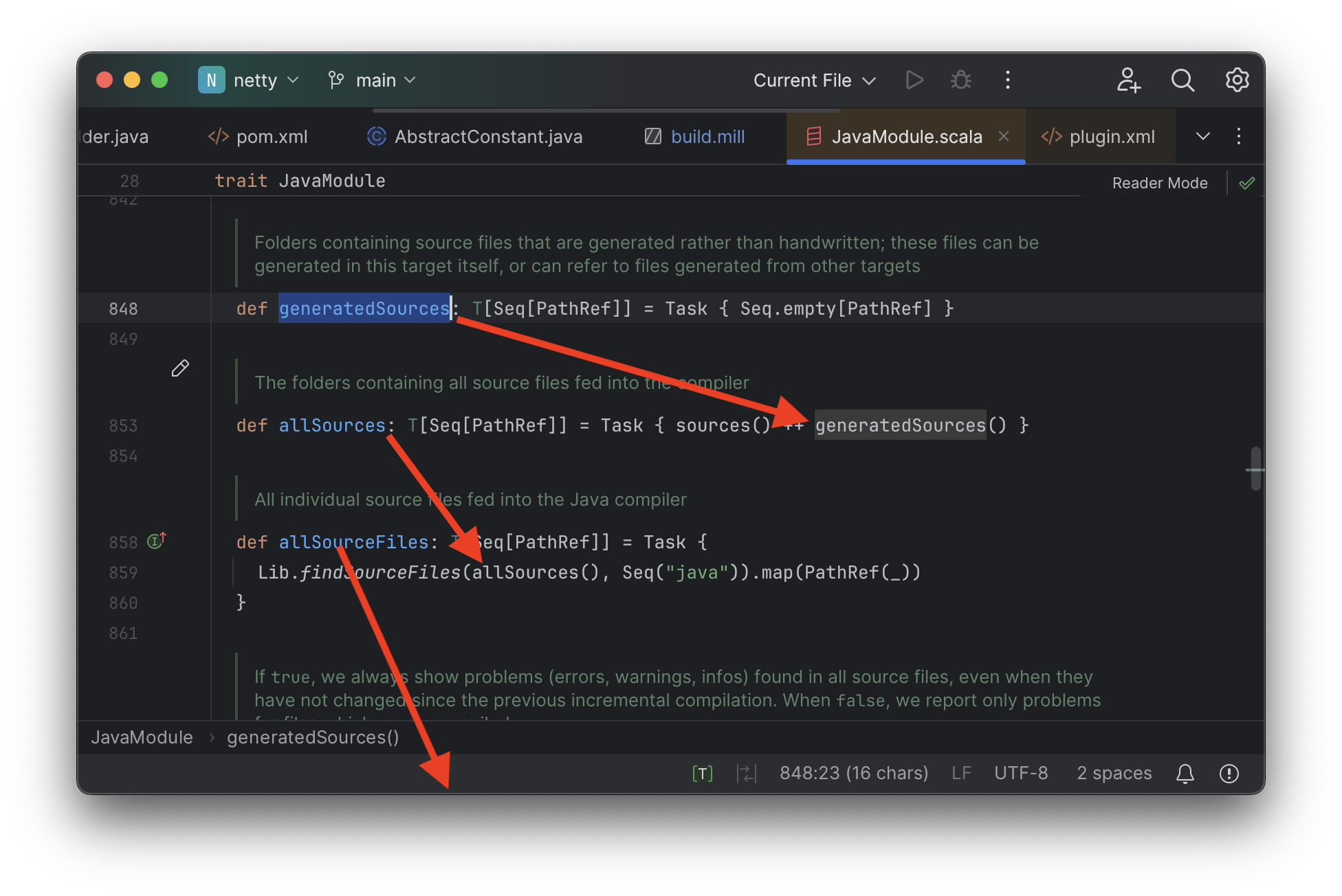
Task: Click UTF-8 encoding in the status bar
Action: pos(1020,773)
